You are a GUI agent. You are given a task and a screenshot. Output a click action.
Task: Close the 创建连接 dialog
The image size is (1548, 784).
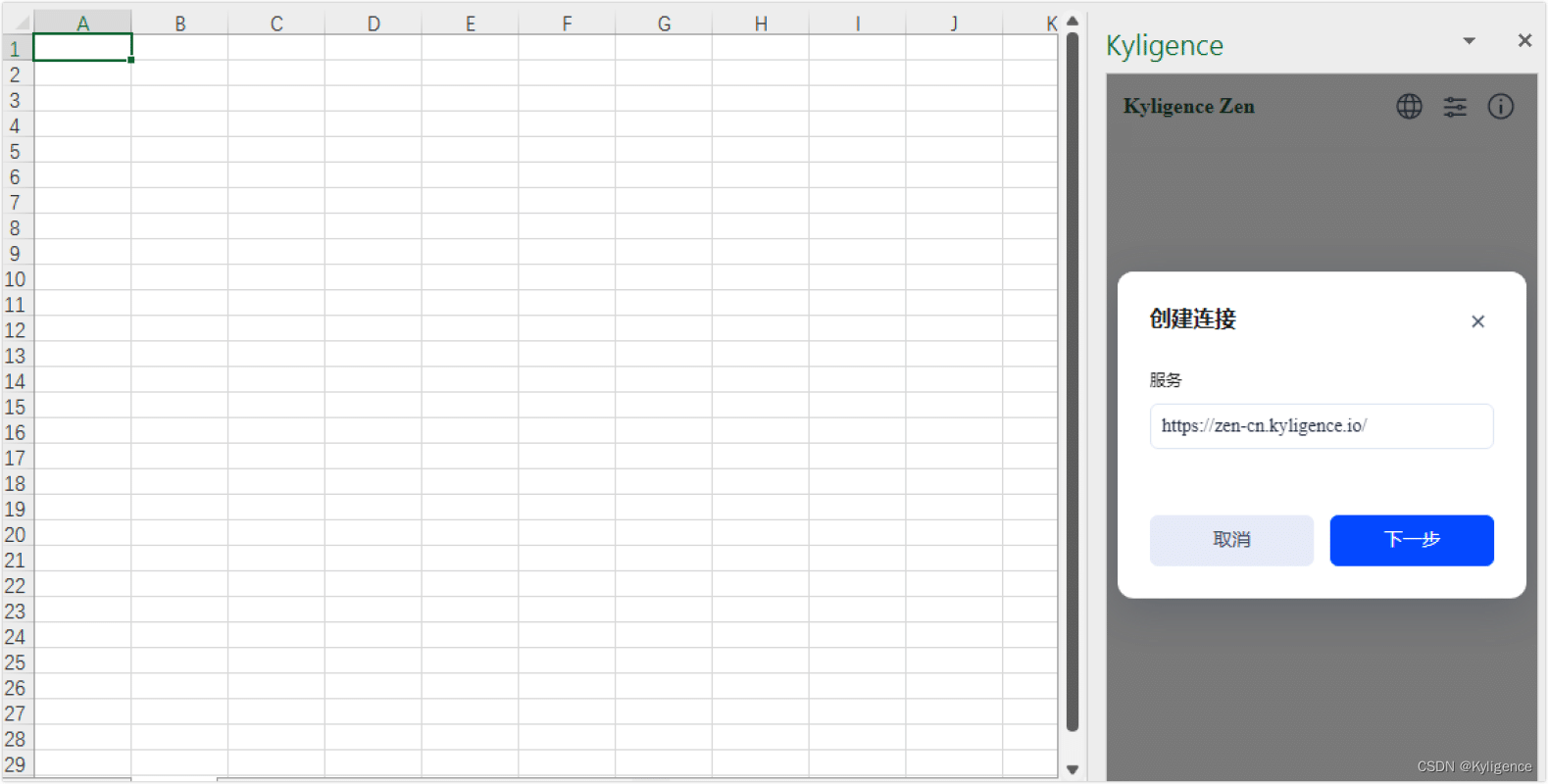(x=1478, y=321)
